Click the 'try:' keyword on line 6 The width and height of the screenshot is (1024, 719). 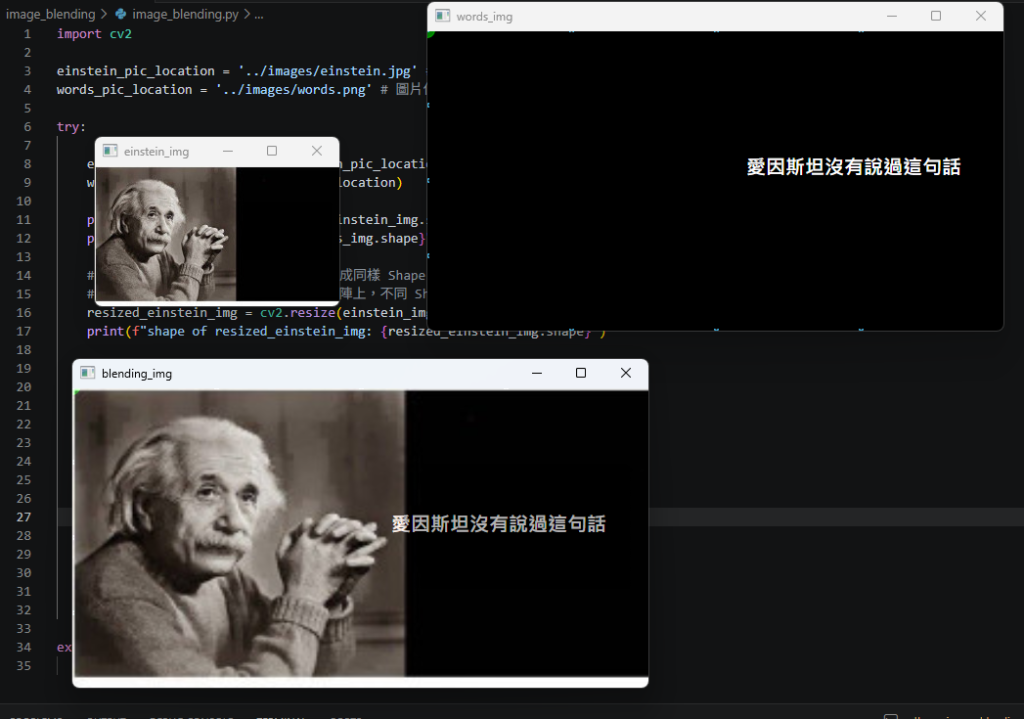71,127
